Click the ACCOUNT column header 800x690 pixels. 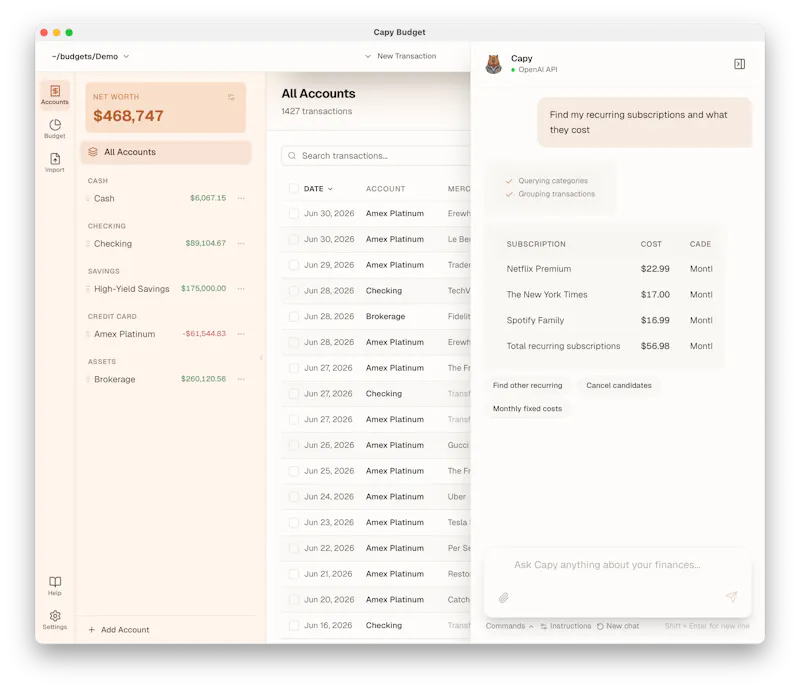[x=385, y=189]
